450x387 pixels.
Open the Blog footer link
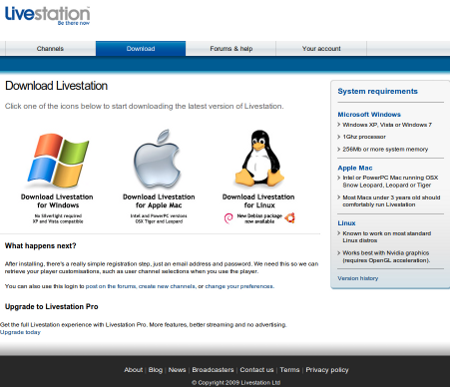pos(155,370)
